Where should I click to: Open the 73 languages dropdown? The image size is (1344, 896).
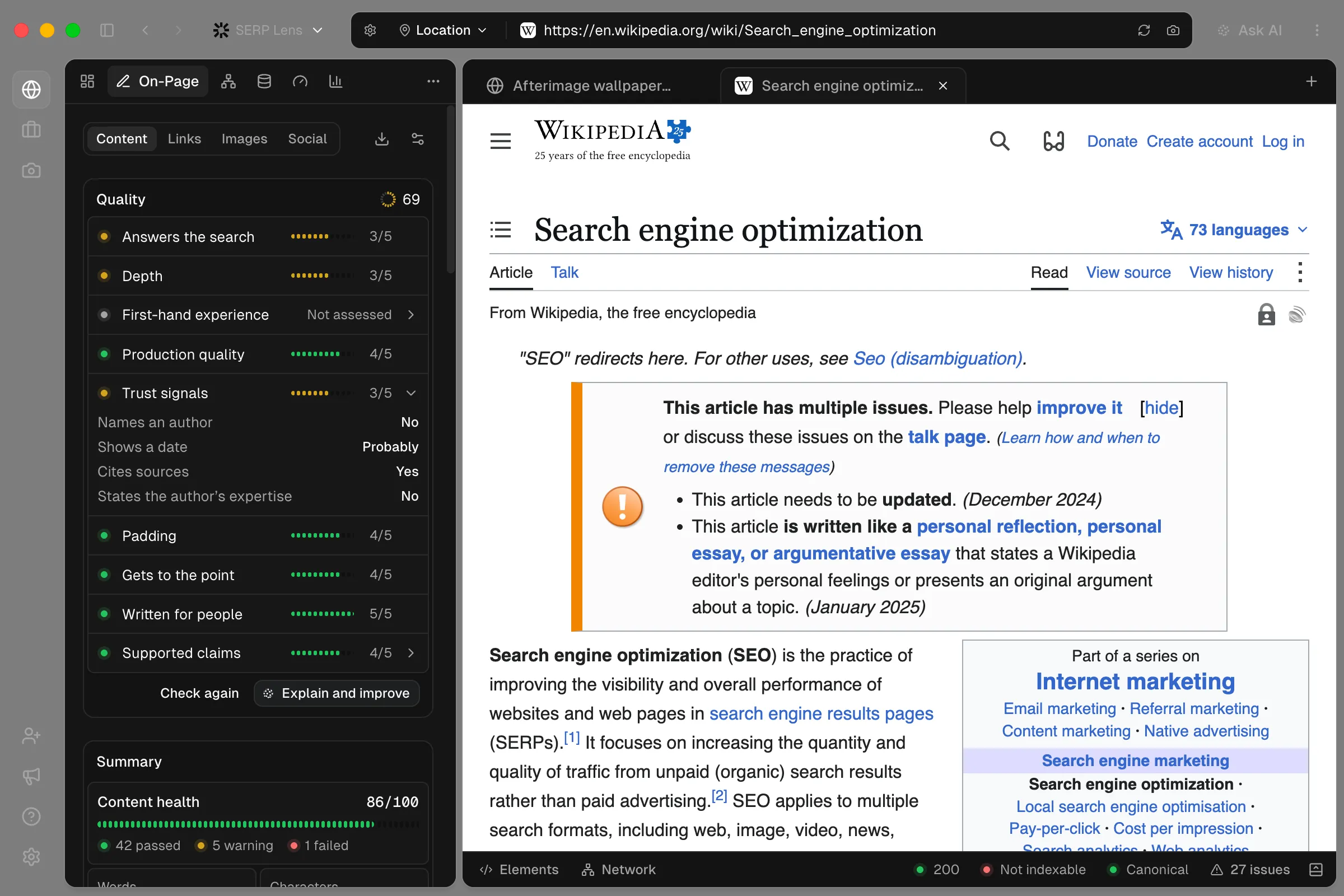pyautogui.click(x=1234, y=230)
